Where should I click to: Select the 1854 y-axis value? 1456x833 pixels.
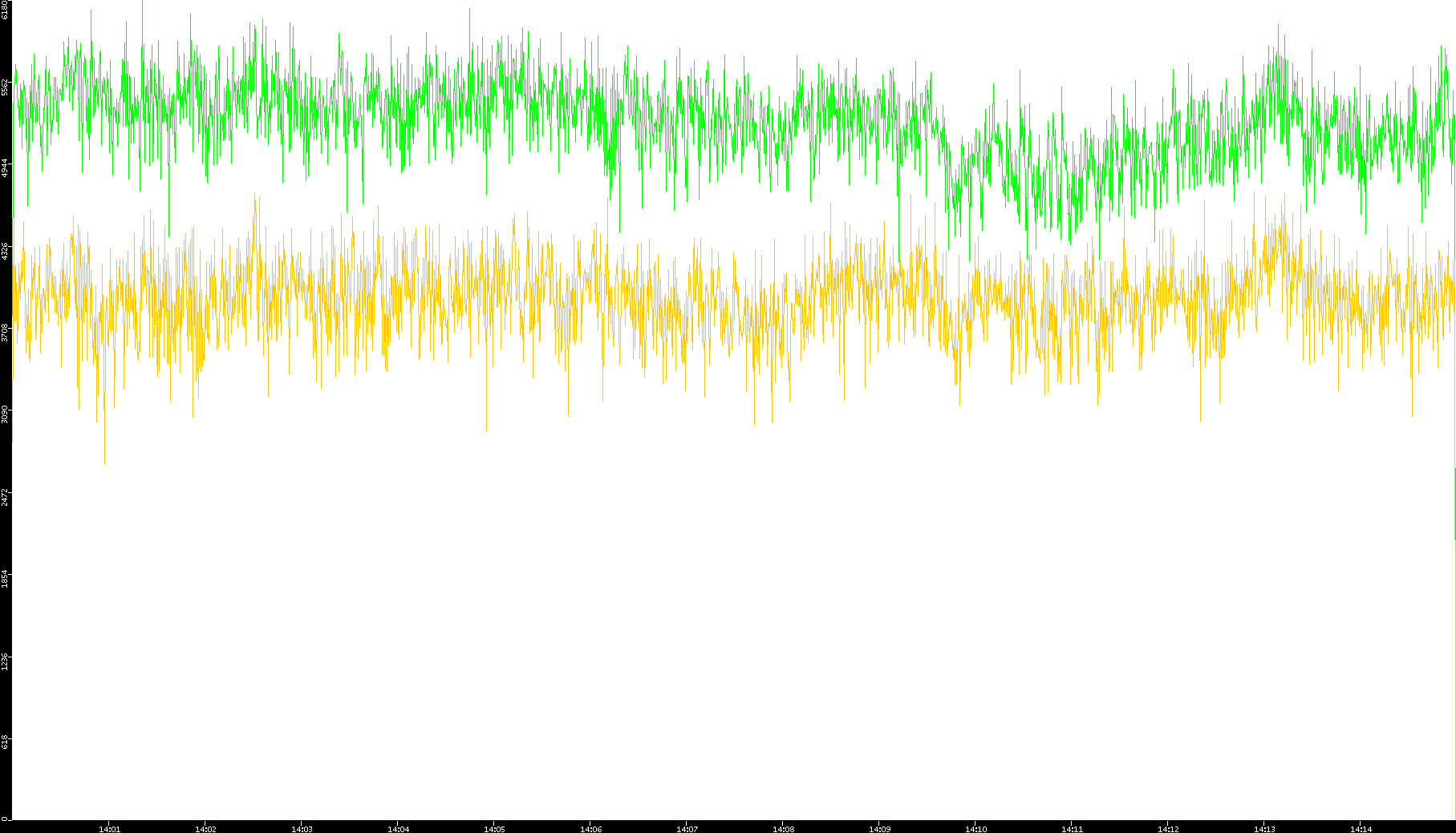[6, 579]
